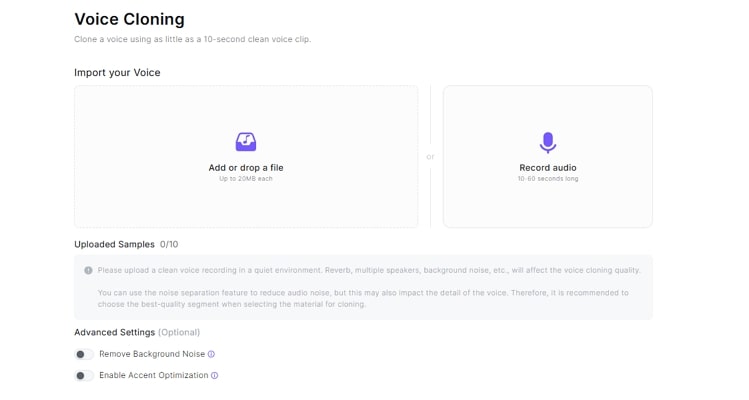
Task: Click the Uploaded Samples label
Action: [114, 244]
